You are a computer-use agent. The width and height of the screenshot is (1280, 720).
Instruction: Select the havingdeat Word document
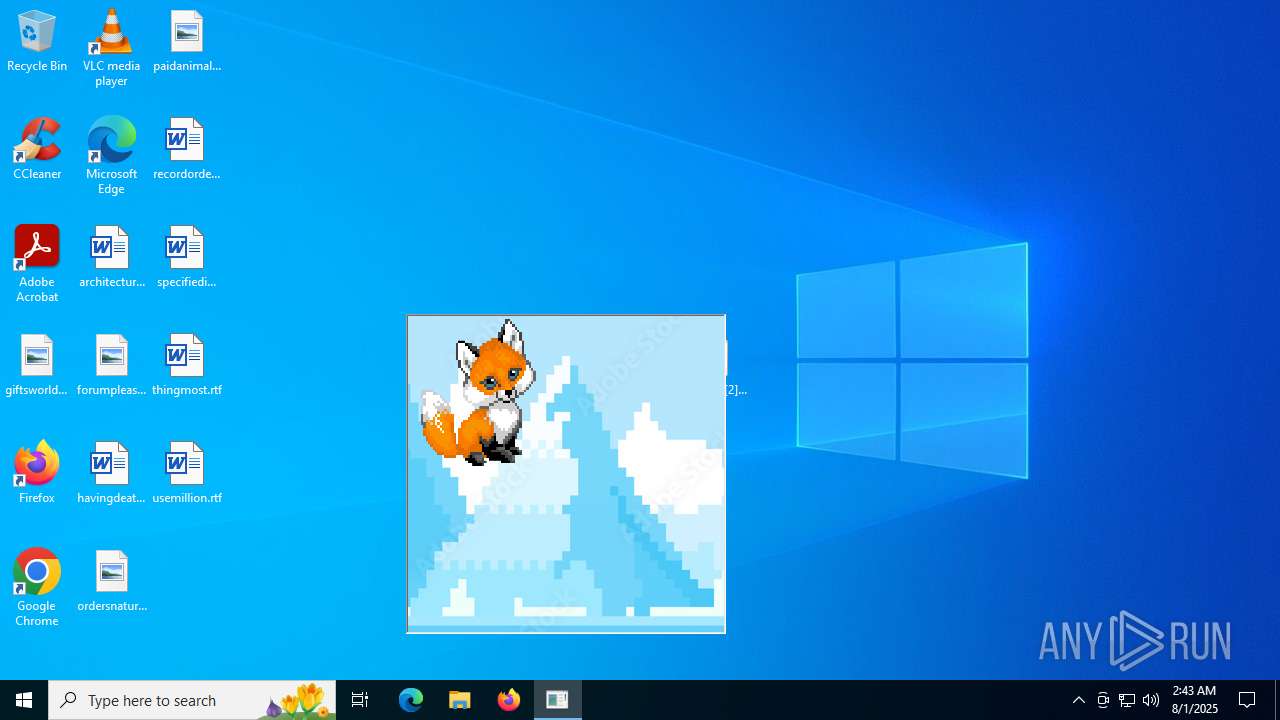tap(111, 473)
